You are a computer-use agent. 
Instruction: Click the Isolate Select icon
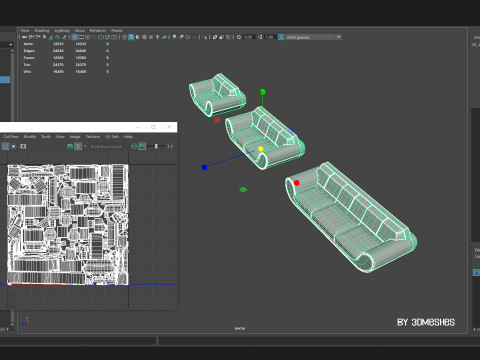(204, 37)
